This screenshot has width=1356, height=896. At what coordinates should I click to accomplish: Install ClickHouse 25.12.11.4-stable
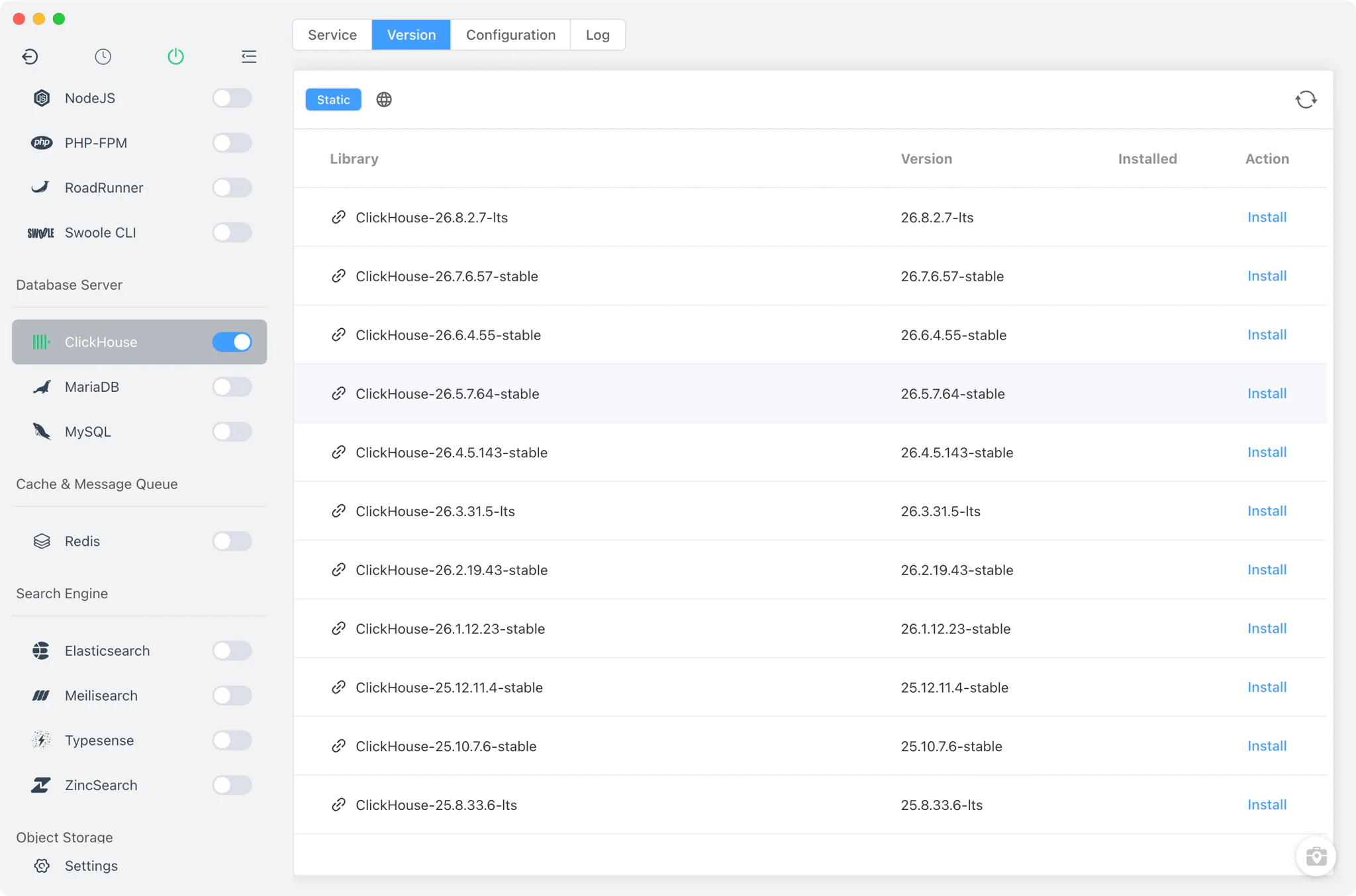click(1267, 688)
